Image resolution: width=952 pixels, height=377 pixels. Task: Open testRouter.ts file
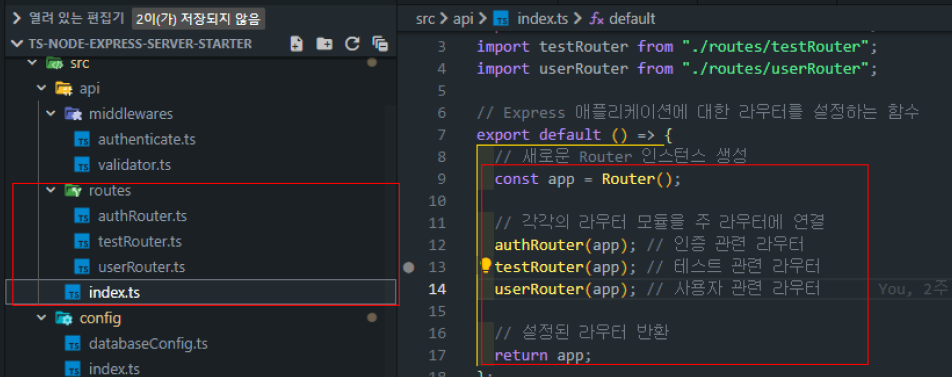(x=140, y=242)
